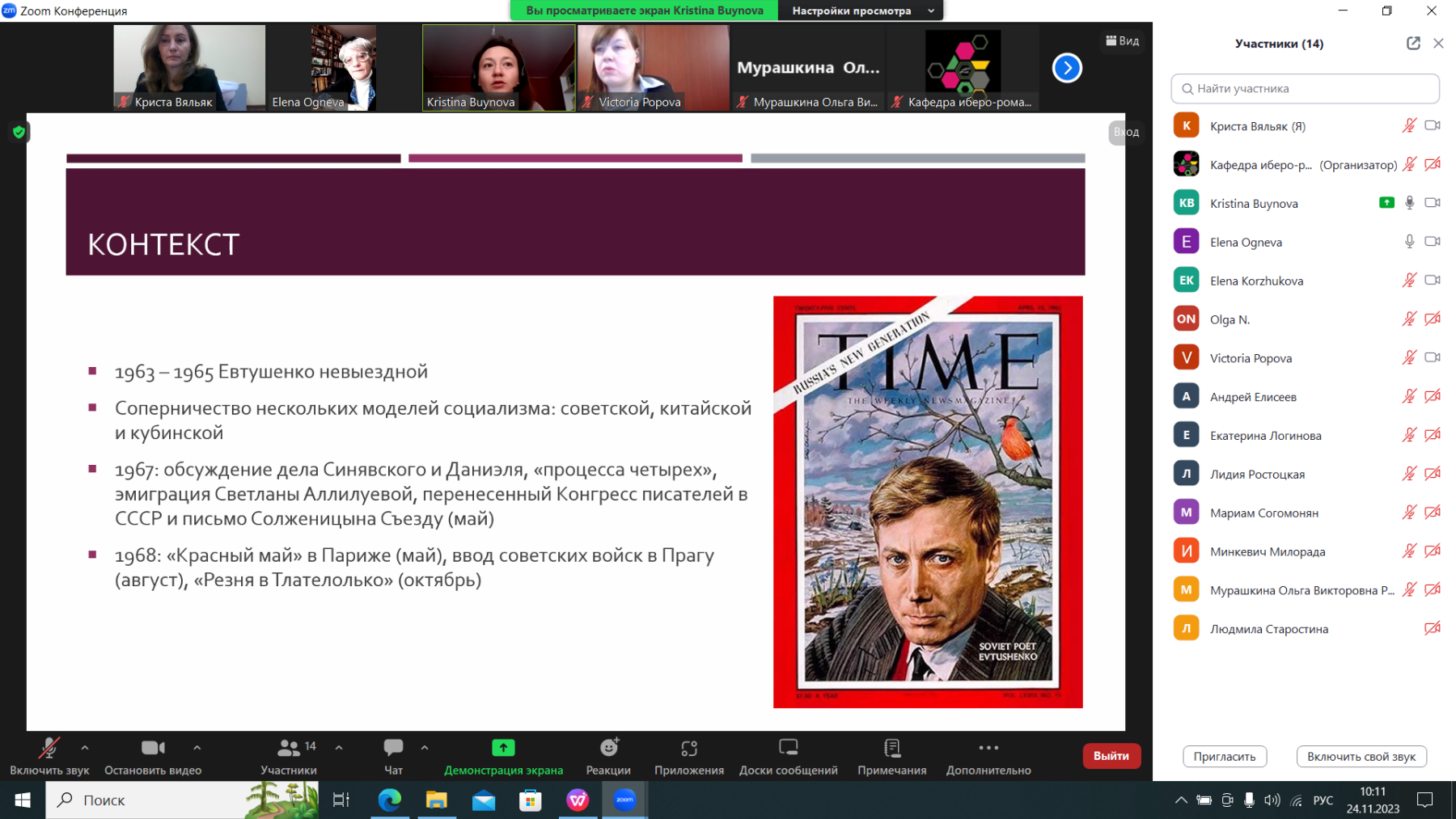Viewport: 1456px width, 819px height.
Task: Open Доски сообщений whiteboards
Action: coord(789,757)
